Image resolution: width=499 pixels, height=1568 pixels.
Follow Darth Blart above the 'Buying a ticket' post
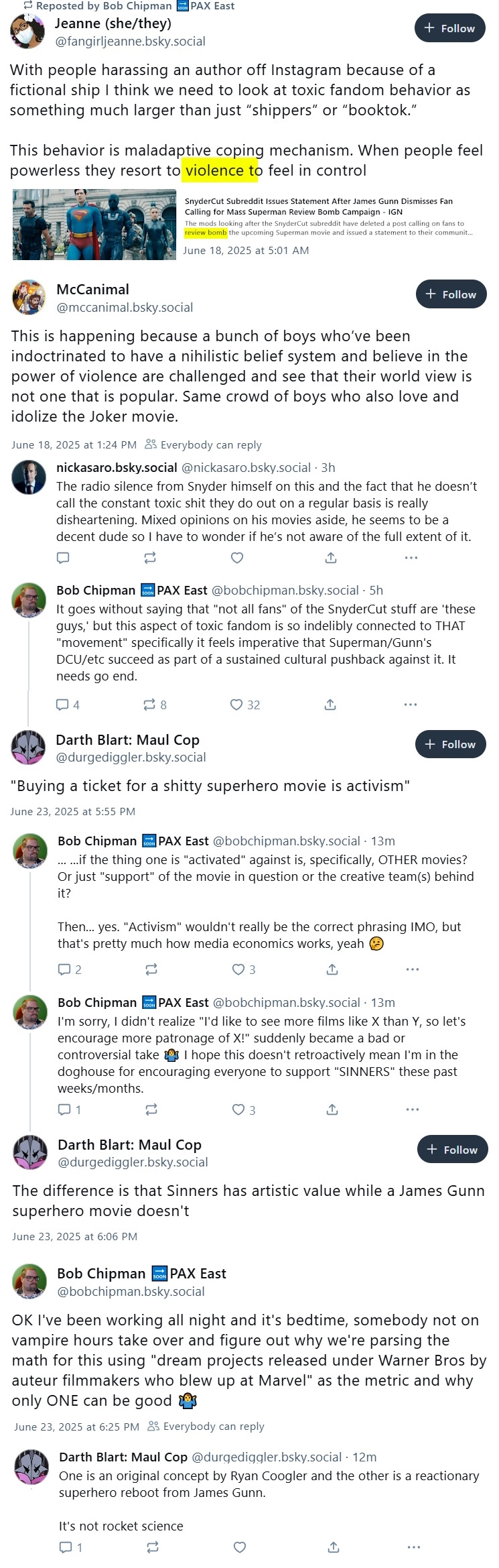pyautogui.click(x=451, y=744)
